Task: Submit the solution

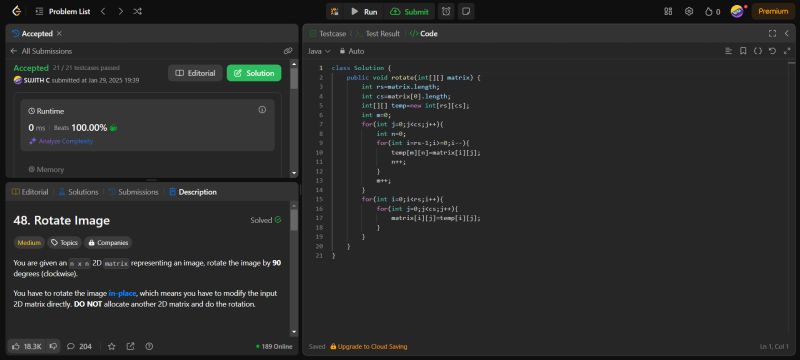Action: point(410,11)
